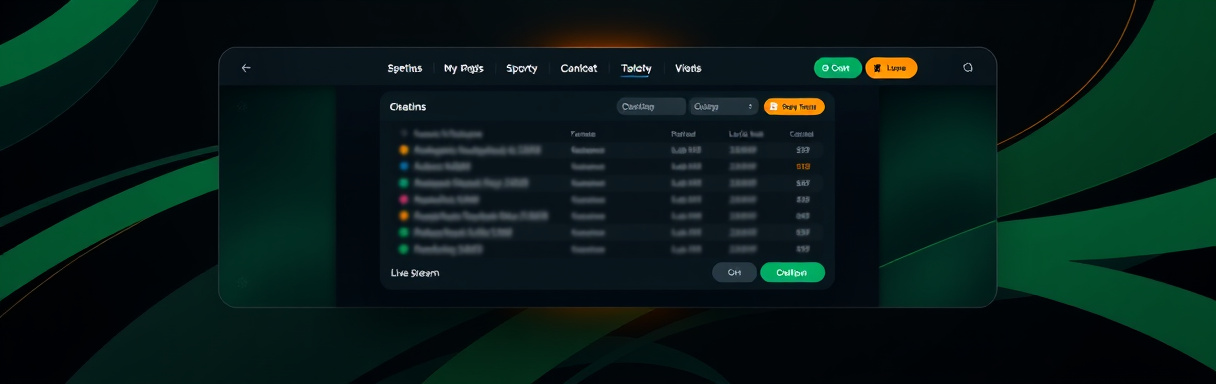Viewport: 1216px width, 384px height.
Task: Click the grey button at panel bottom
Action: coord(735,272)
